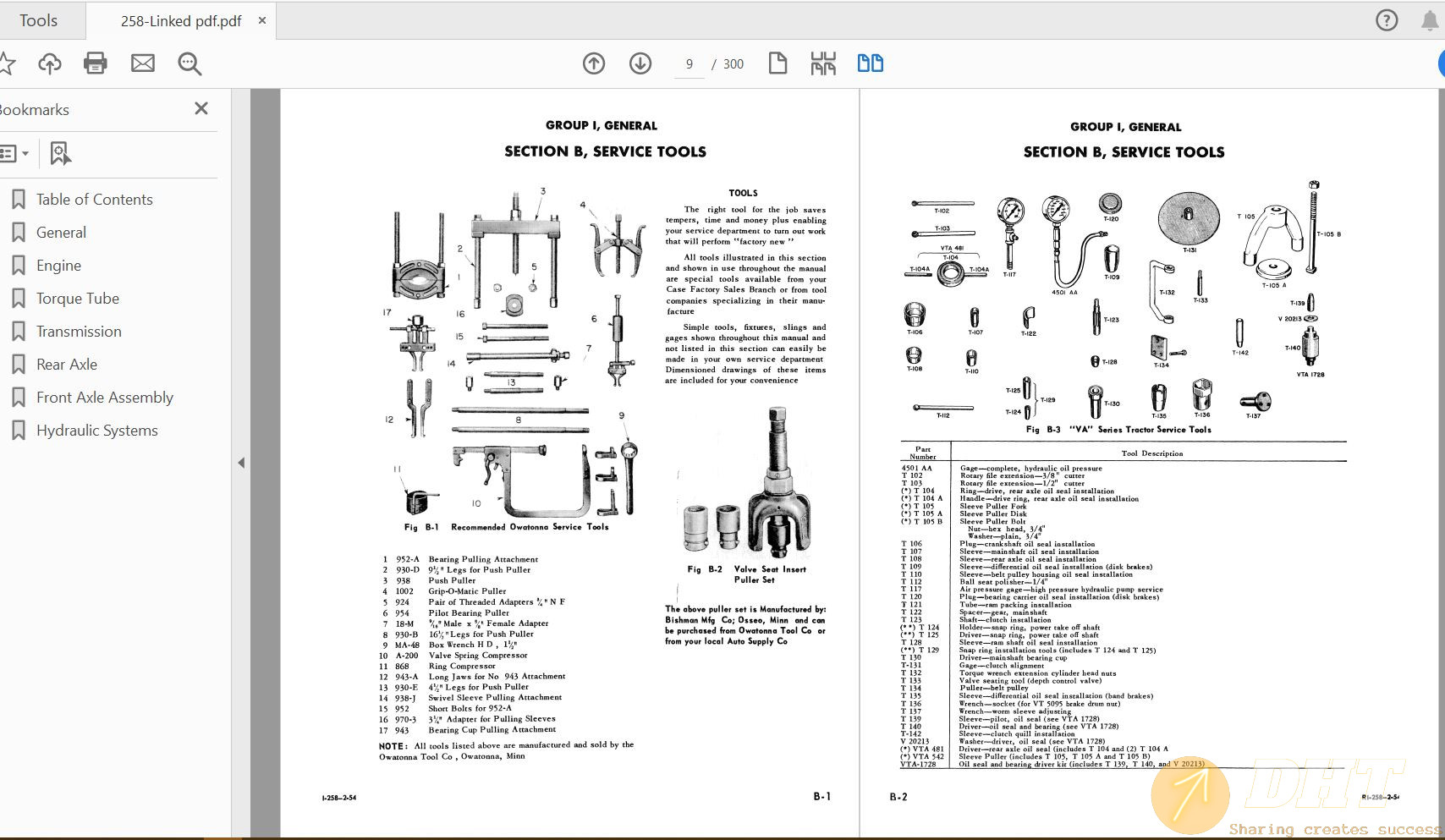Screen dimensions: 1445x840
Task: Open the Front Axle Assembly bookmark
Action: (104, 398)
